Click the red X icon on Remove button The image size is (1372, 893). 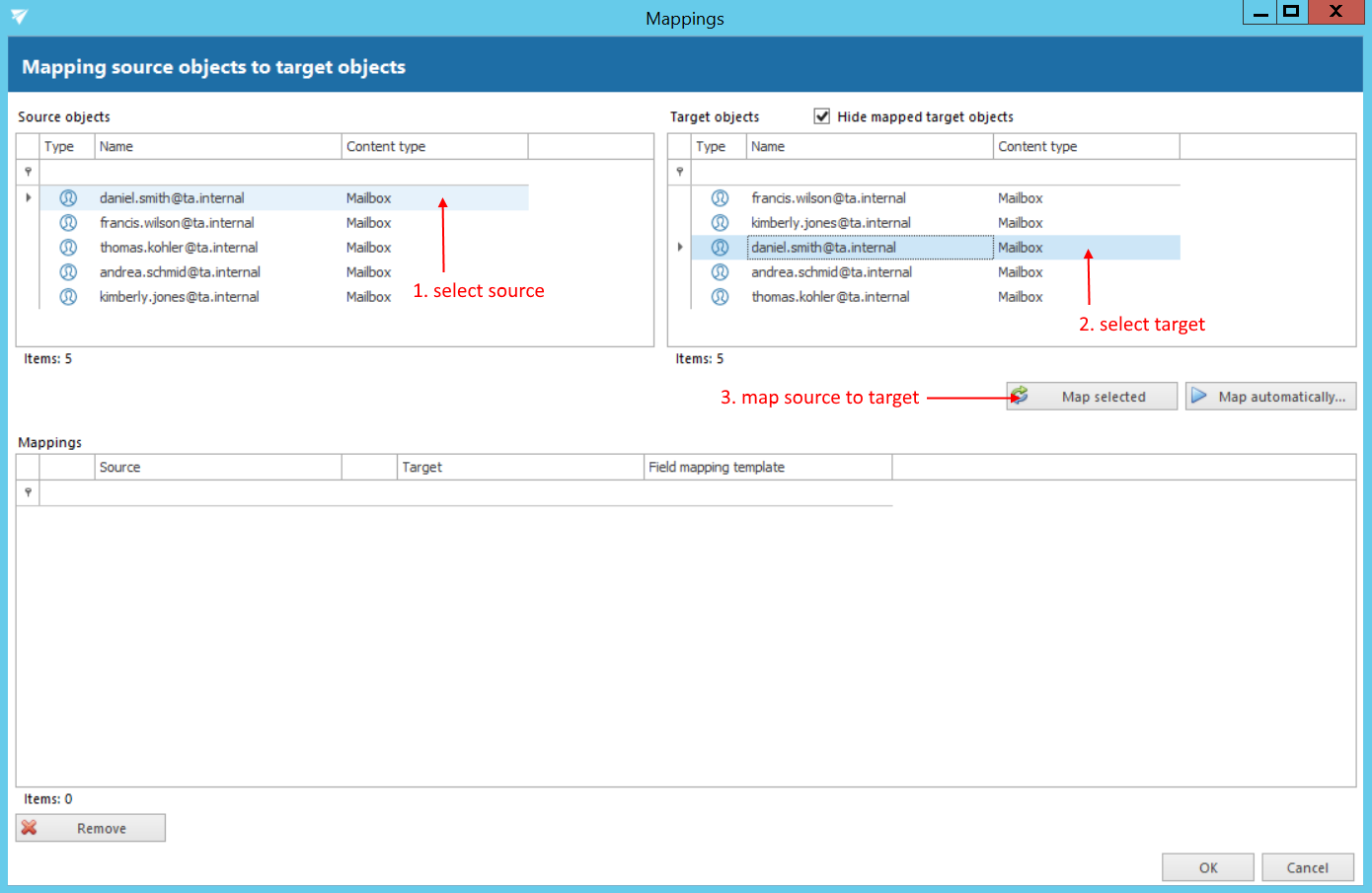(x=30, y=828)
